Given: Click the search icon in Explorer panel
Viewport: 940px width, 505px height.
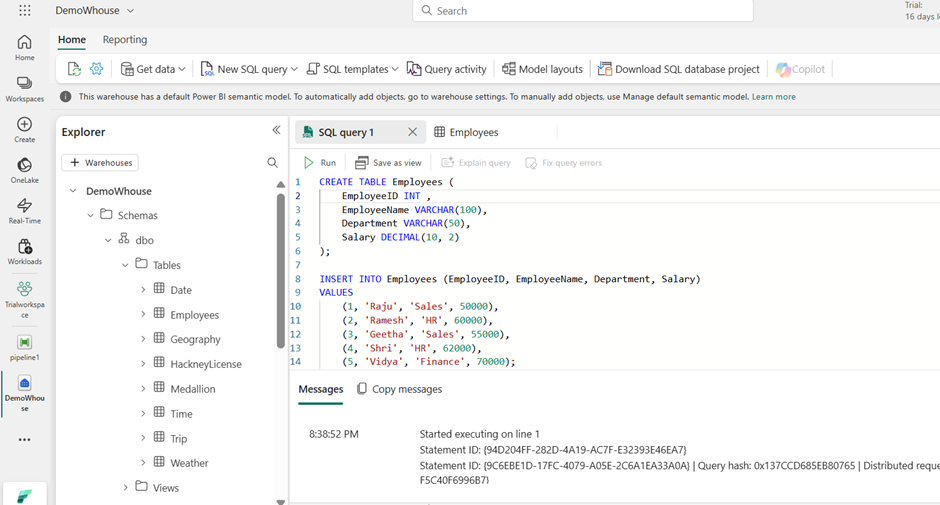Looking at the screenshot, I should [272, 162].
